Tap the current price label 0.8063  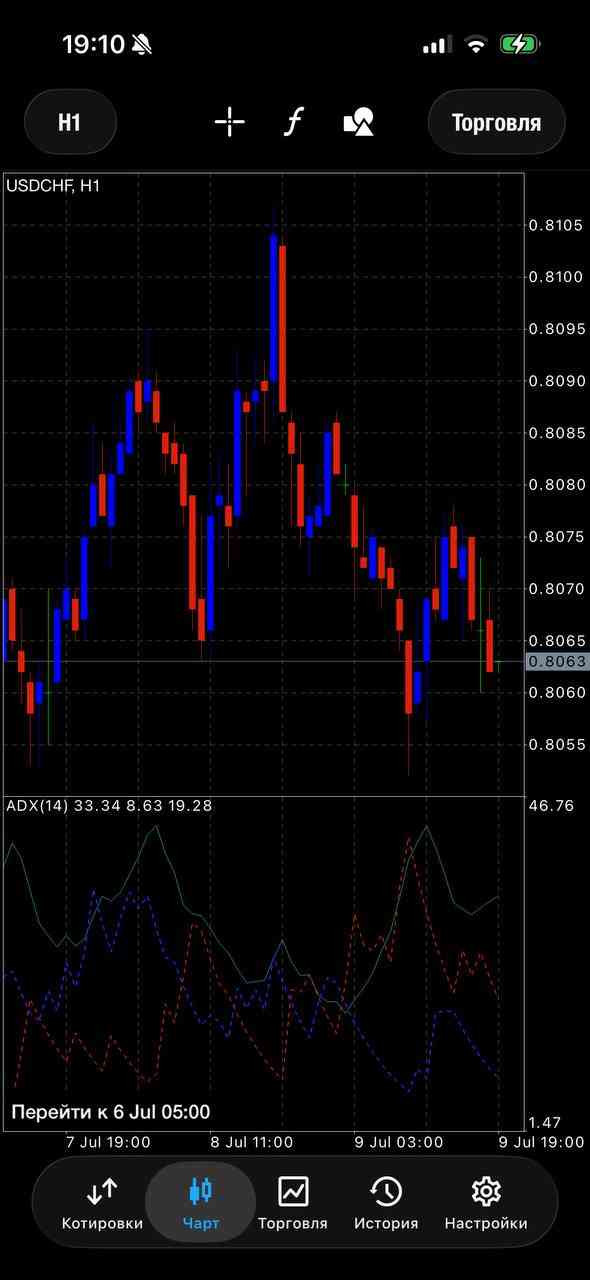pos(558,661)
